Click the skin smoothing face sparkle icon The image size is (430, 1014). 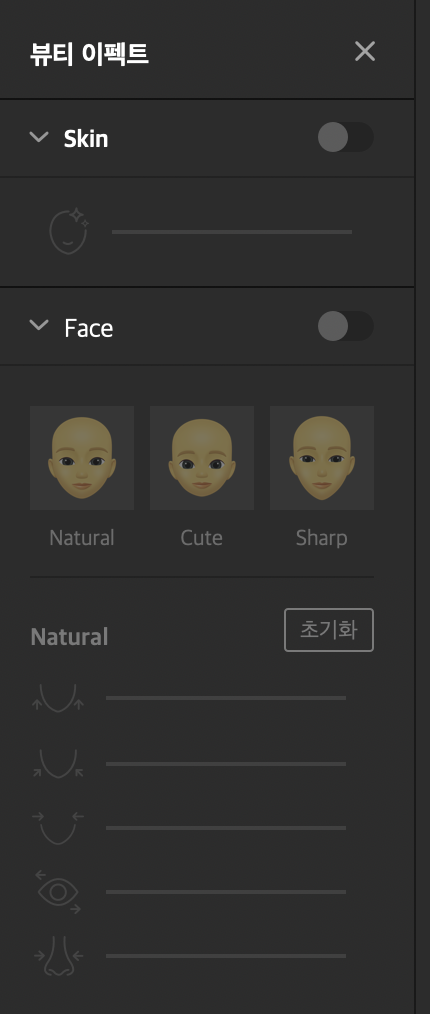[69, 231]
